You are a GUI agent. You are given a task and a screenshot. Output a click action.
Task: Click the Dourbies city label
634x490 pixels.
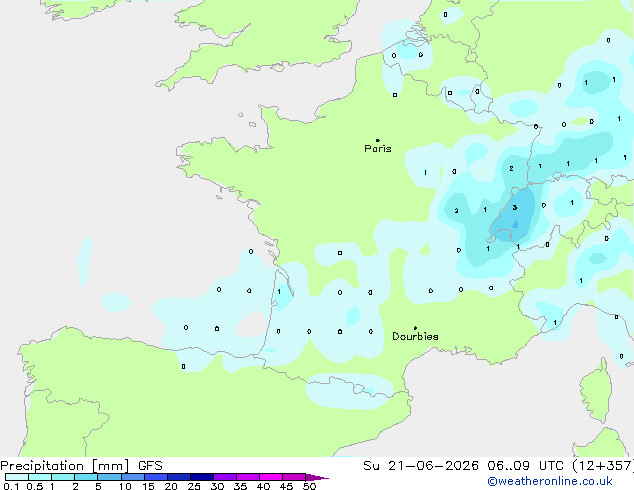415,336
